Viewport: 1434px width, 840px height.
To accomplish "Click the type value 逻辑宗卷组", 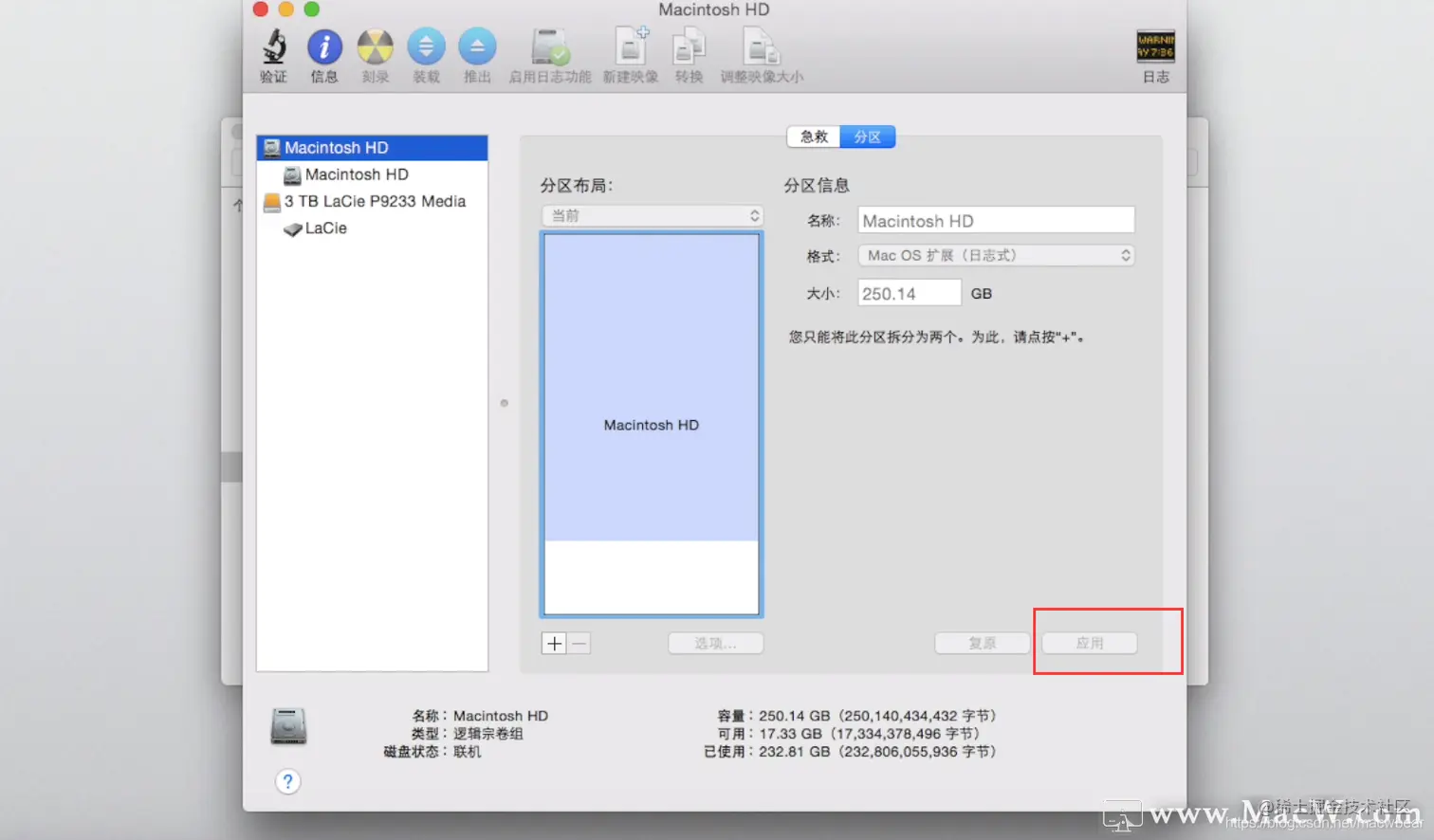I will pos(488,734).
